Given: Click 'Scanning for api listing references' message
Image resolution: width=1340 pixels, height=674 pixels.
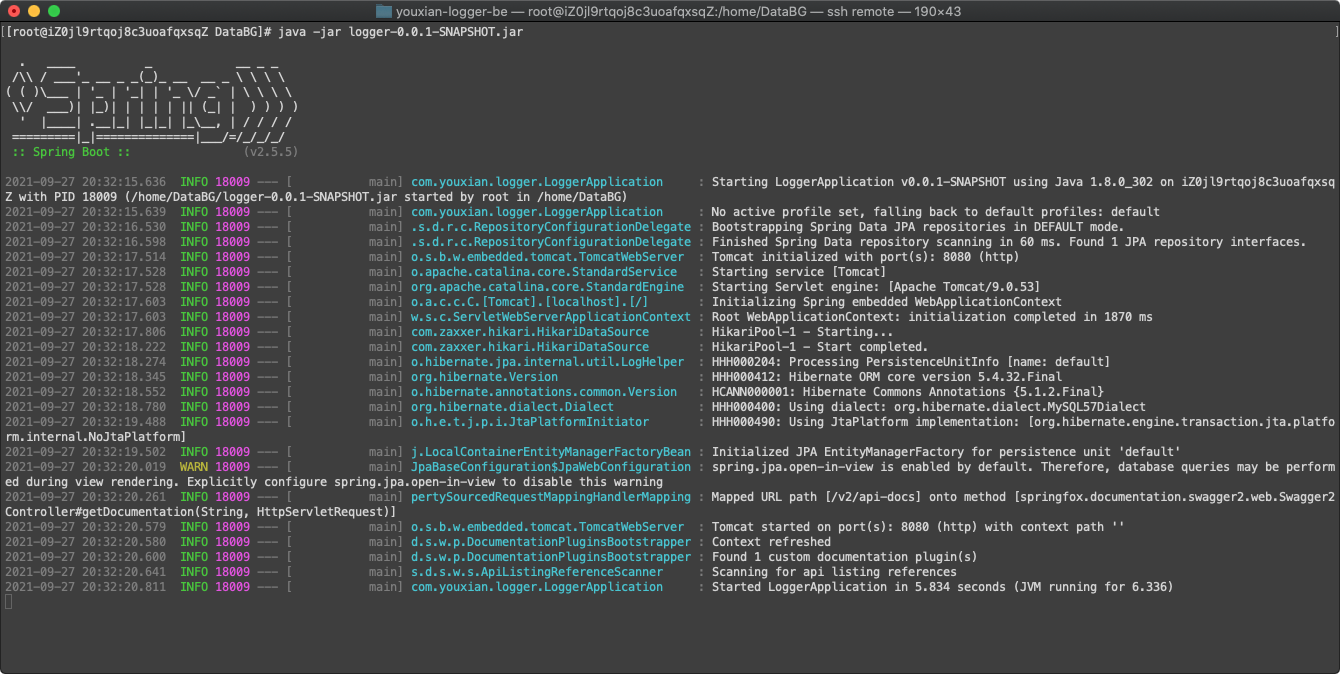Looking at the screenshot, I should click(x=834, y=572).
